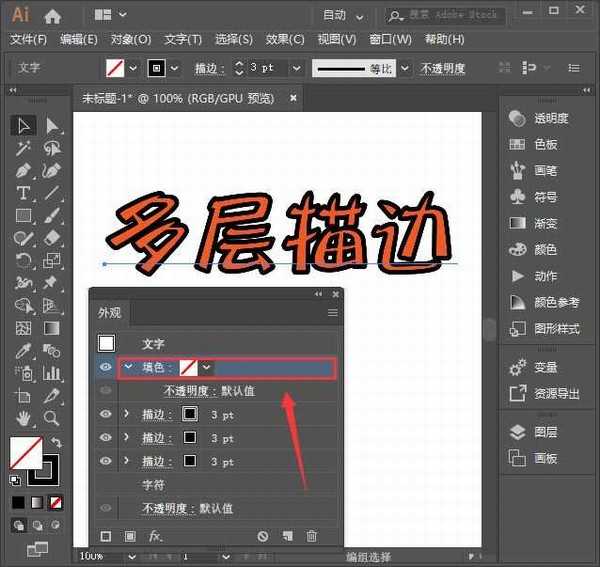This screenshot has height=567, width=600.
Task: Enable Draw Normal mode
Action: click(19, 525)
